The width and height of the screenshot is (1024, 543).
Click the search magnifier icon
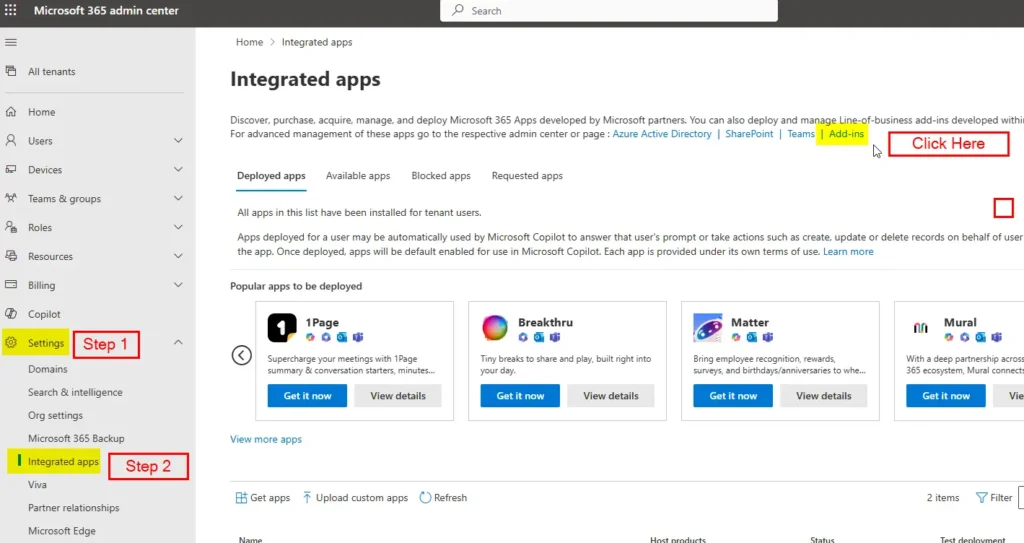[458, 10]
